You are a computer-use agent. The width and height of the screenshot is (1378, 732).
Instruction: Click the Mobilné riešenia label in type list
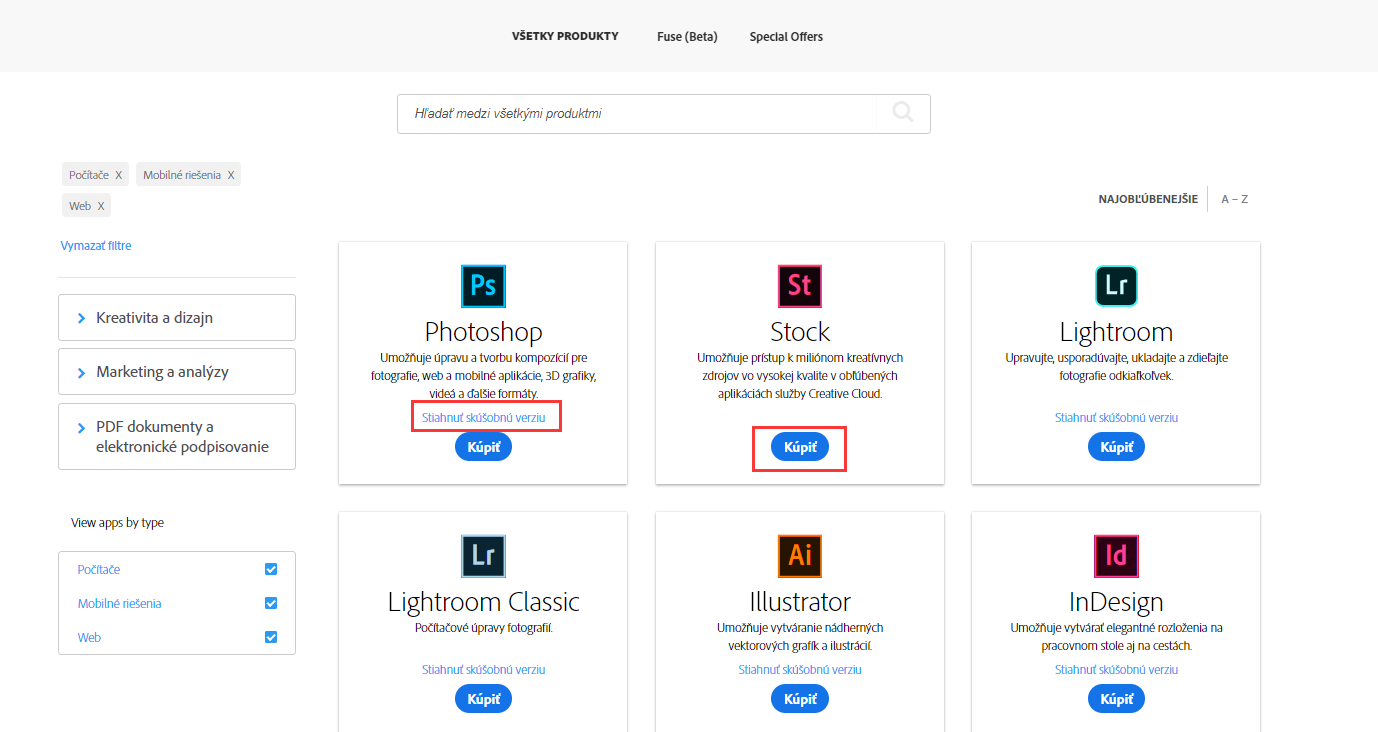point(120,603)
